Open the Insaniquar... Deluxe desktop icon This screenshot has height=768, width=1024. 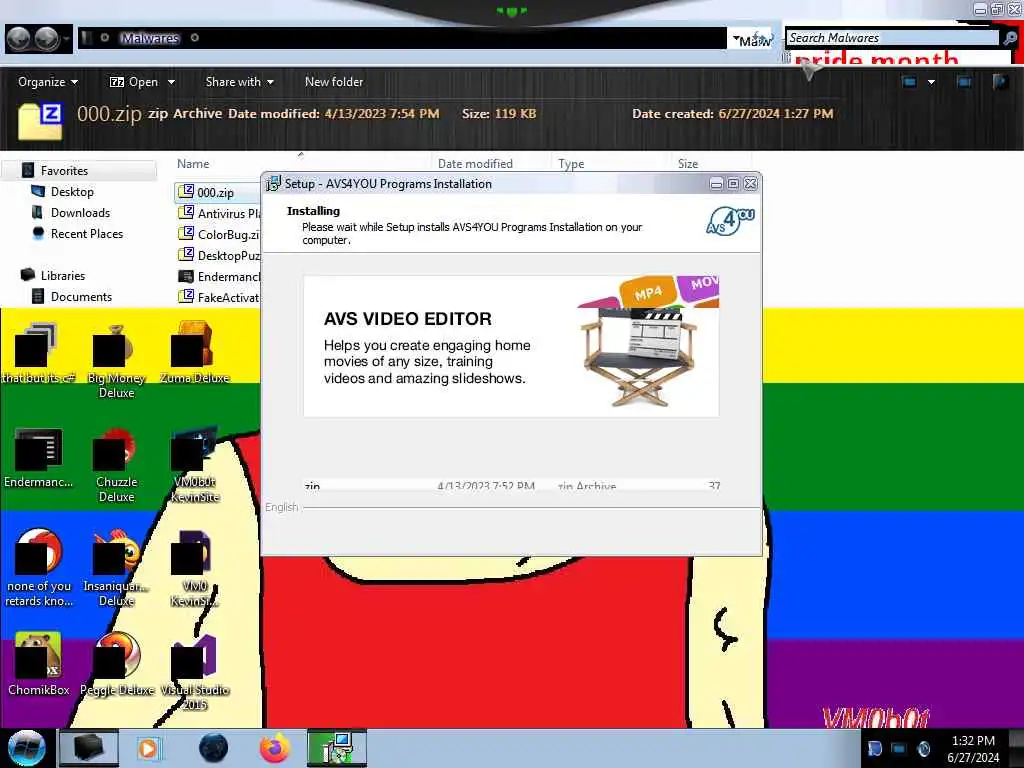click(116, 569)
